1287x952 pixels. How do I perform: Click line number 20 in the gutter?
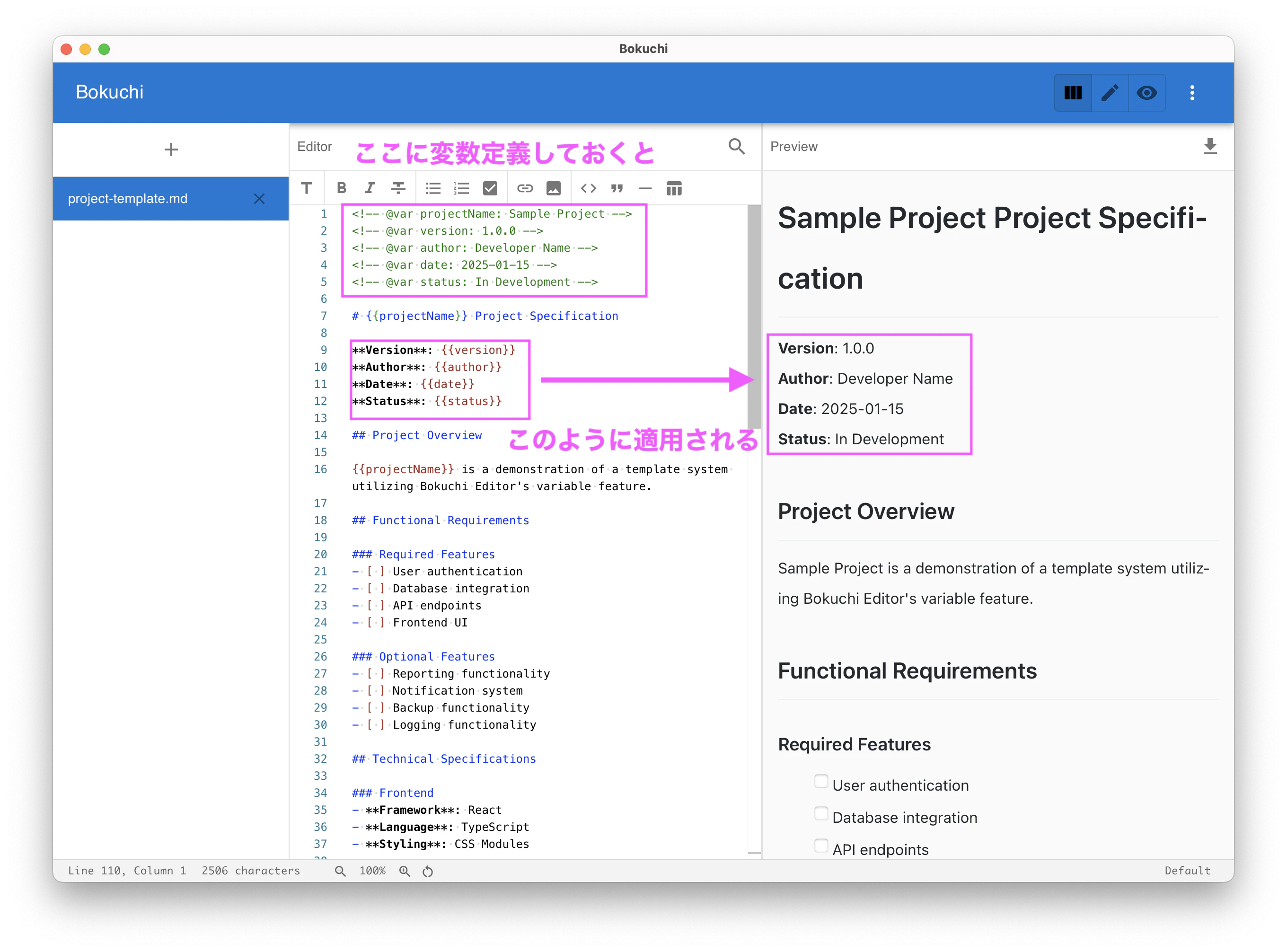coord(320,555)
